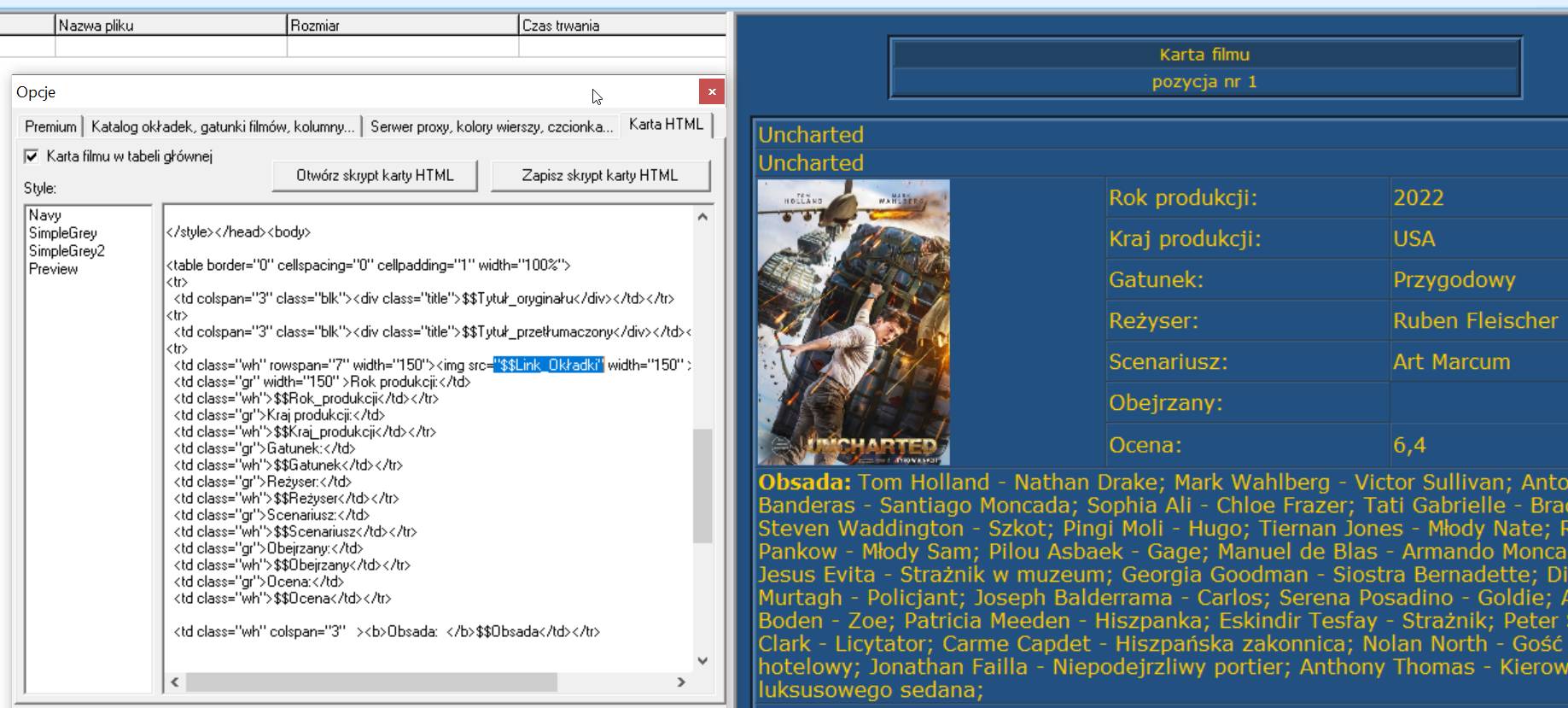This screenshot has width=1568, height=708.
Task: Switch to the Premium tab
Action: pos(50,126)
